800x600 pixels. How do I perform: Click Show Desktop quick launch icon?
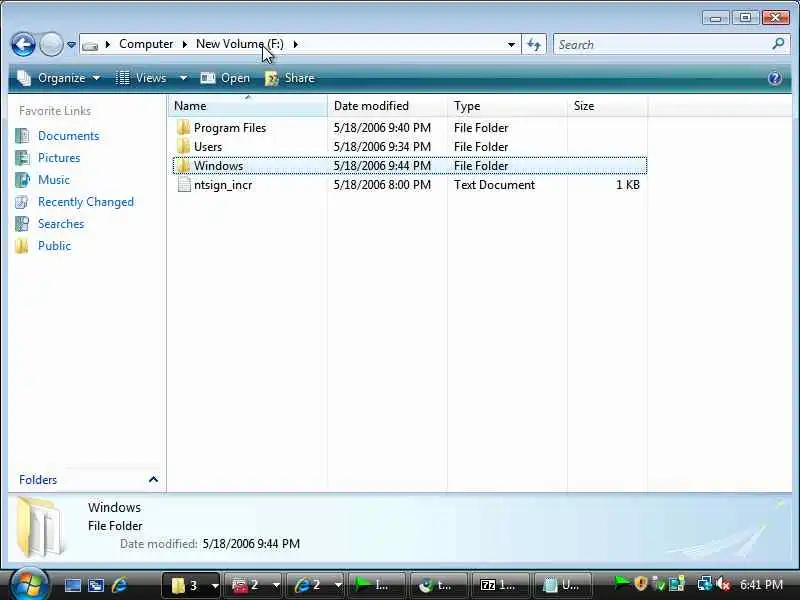[72, 585]
